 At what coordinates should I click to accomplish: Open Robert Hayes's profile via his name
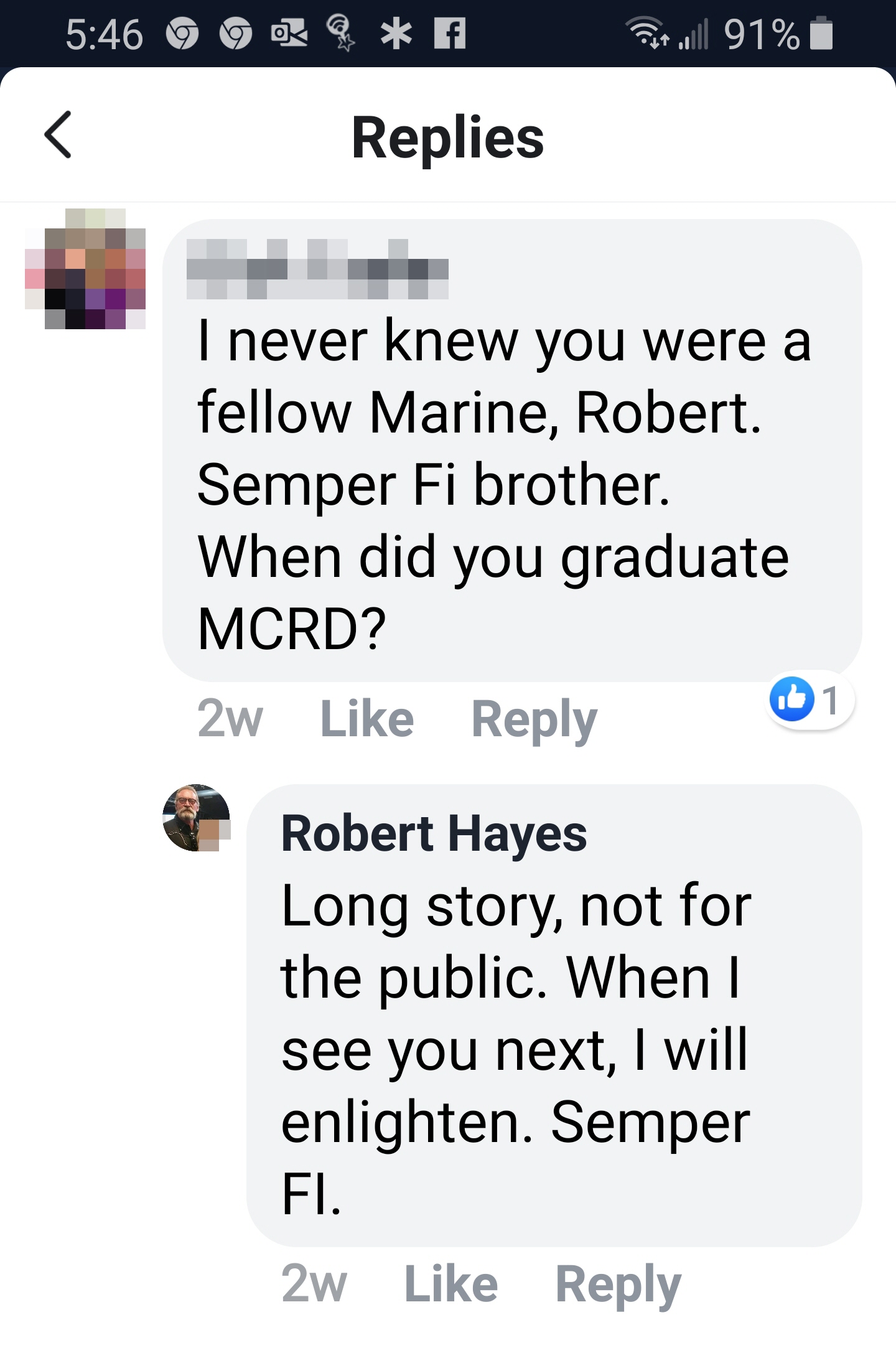pos(434,834)
